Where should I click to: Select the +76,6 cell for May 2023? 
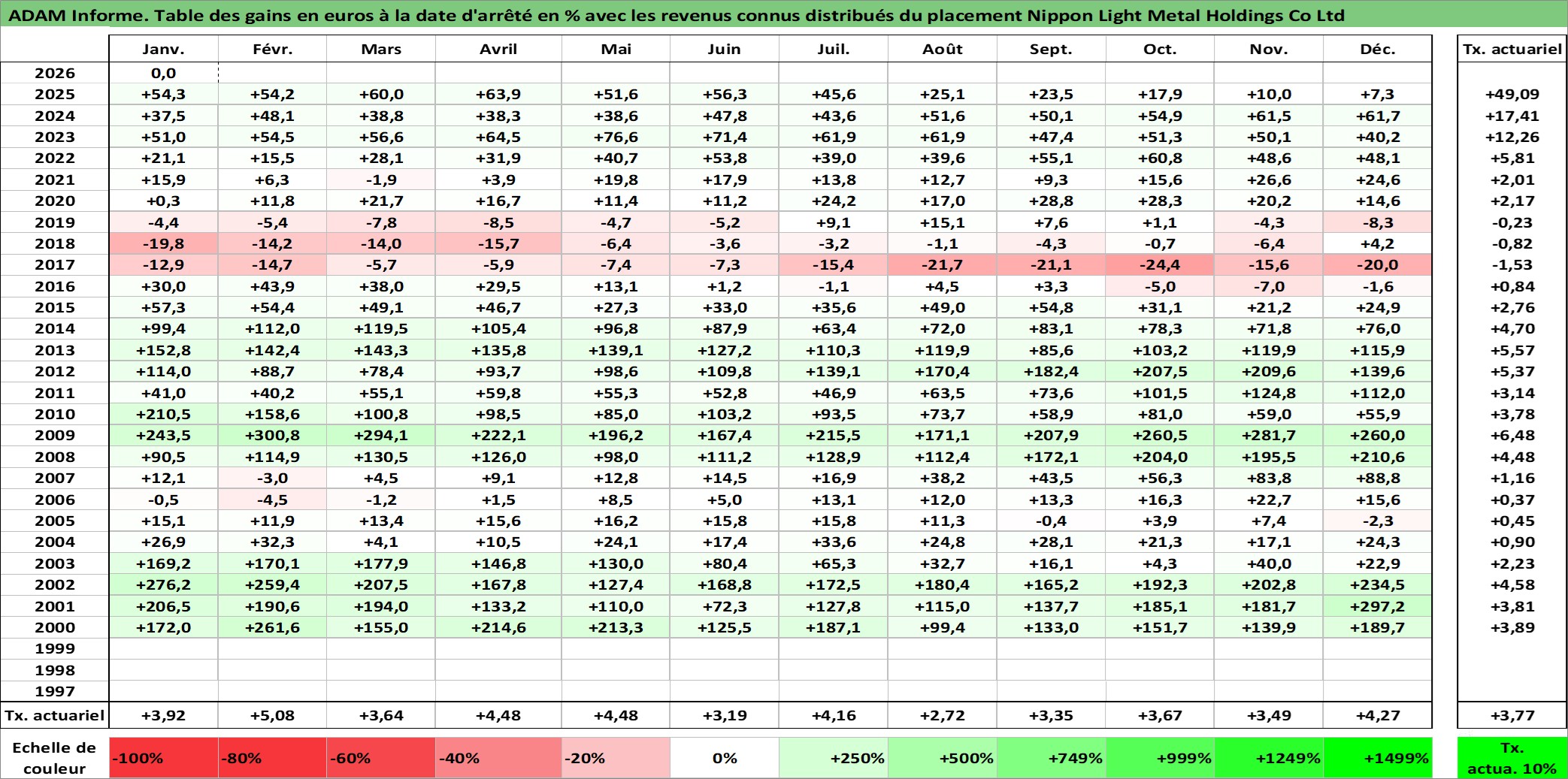coord(616,137)
